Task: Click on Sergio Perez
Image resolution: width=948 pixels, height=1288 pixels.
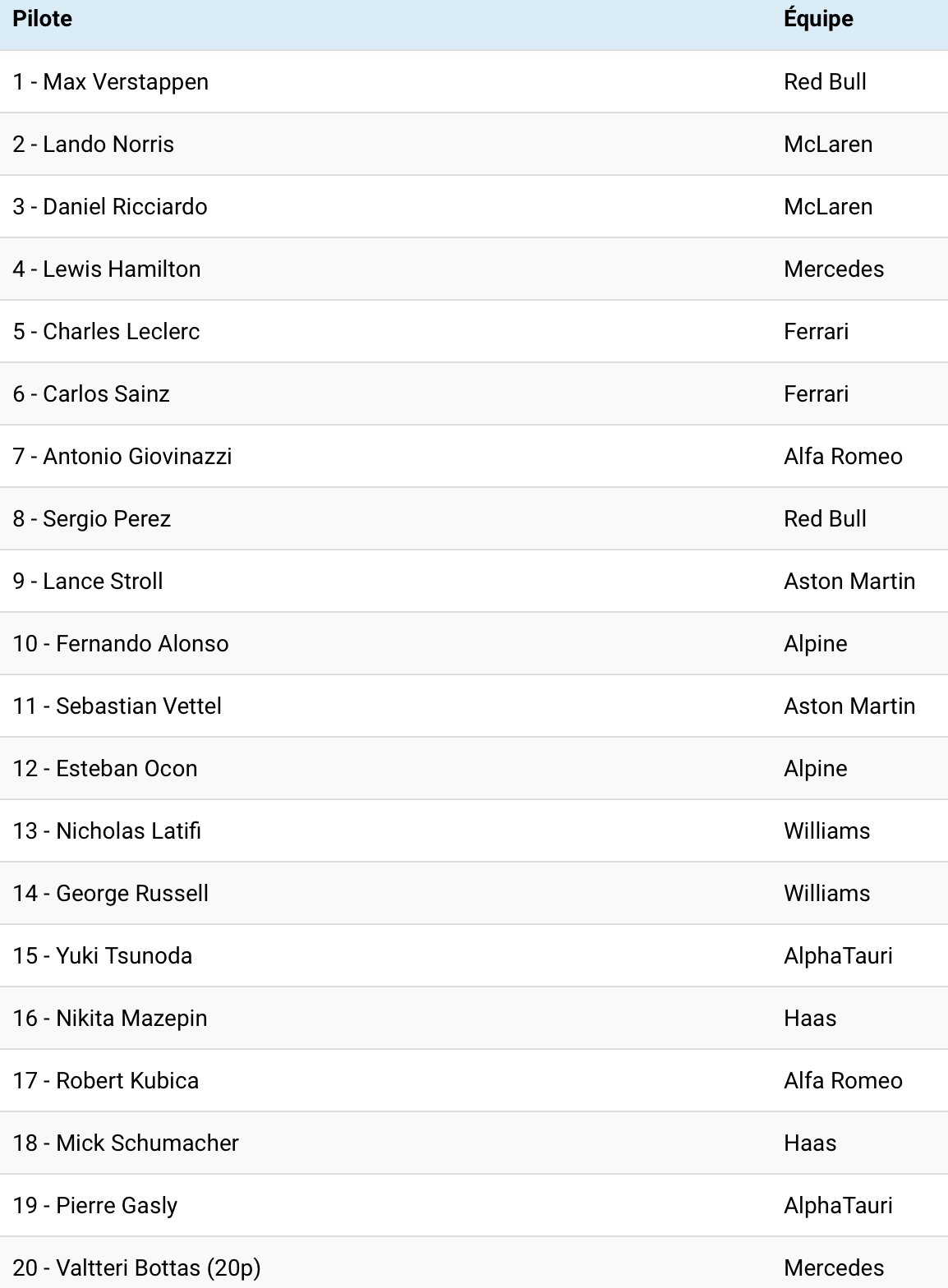Action: tap(92, 519)
